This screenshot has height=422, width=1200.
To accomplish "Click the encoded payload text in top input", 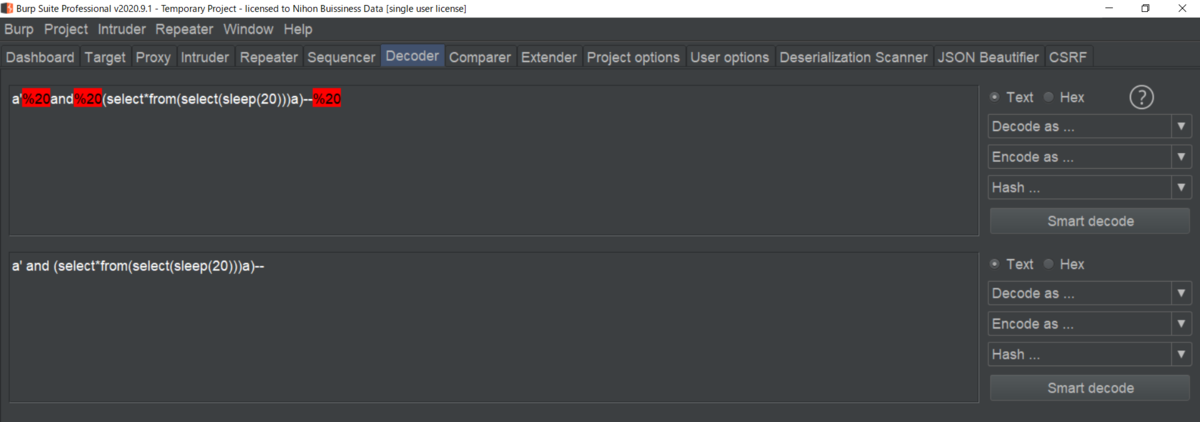I will click(x=177, y=99).
